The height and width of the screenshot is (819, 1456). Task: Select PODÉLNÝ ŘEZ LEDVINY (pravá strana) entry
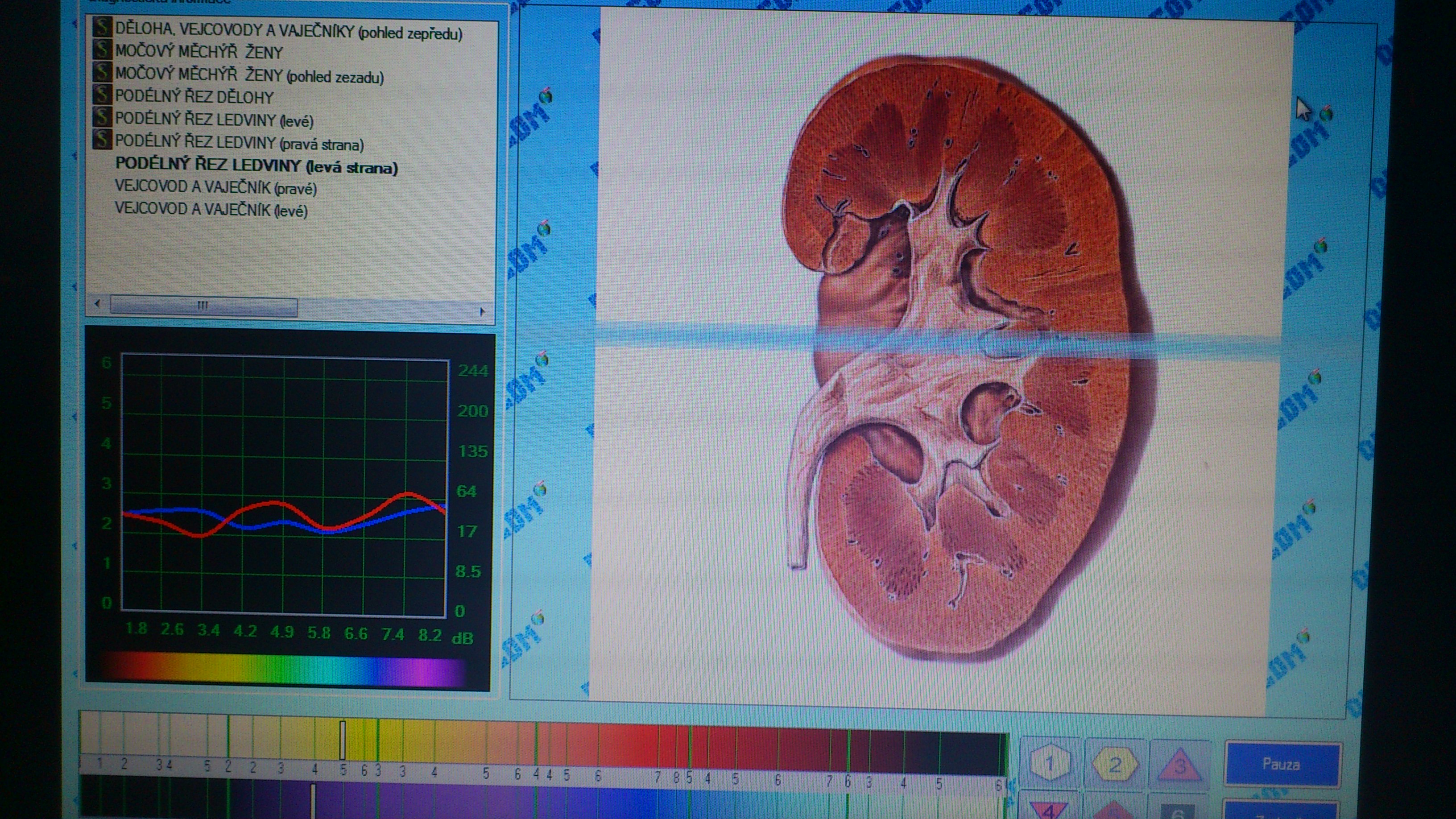click(x=240, y=142)
